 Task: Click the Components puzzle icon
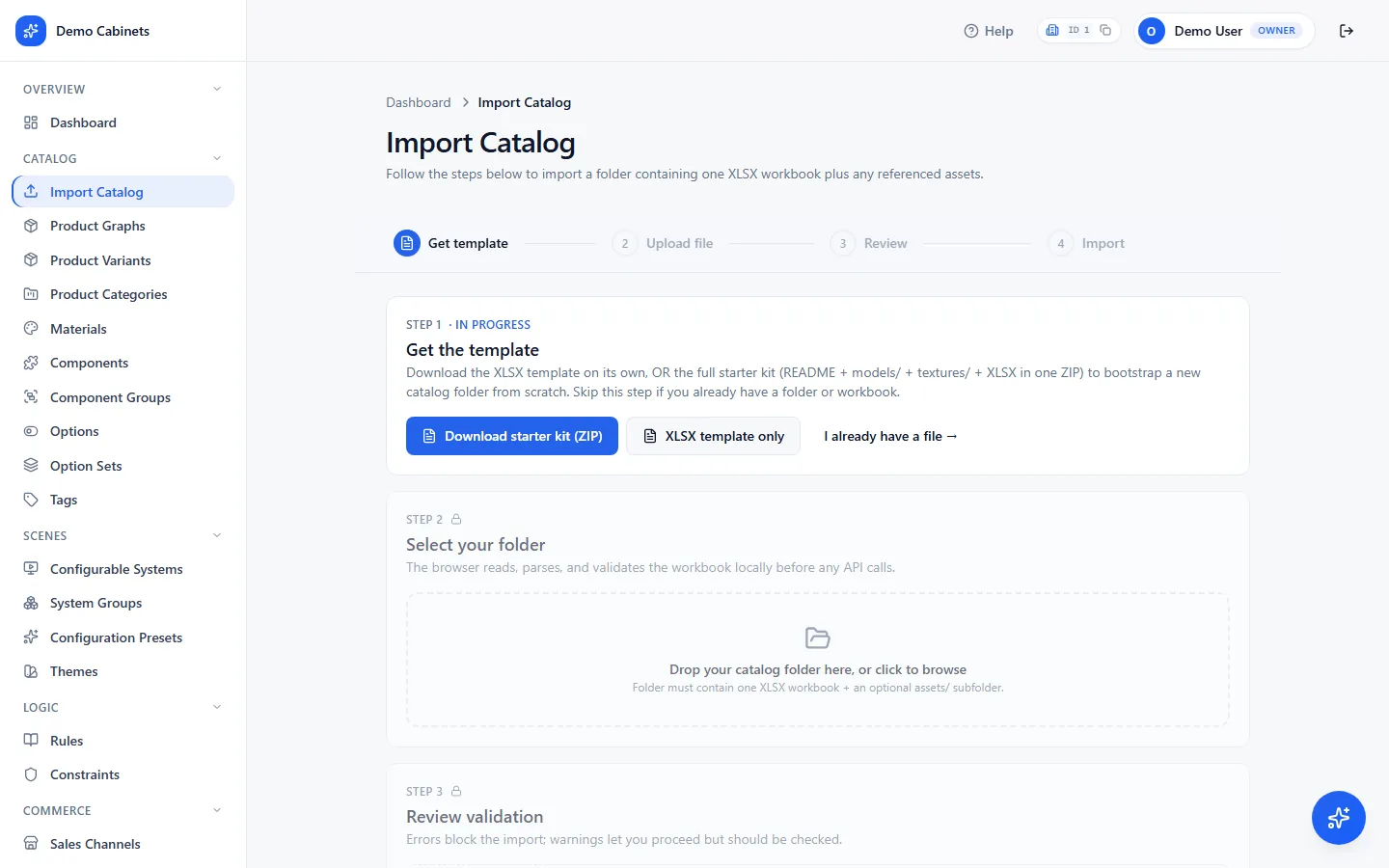[31, 363]
